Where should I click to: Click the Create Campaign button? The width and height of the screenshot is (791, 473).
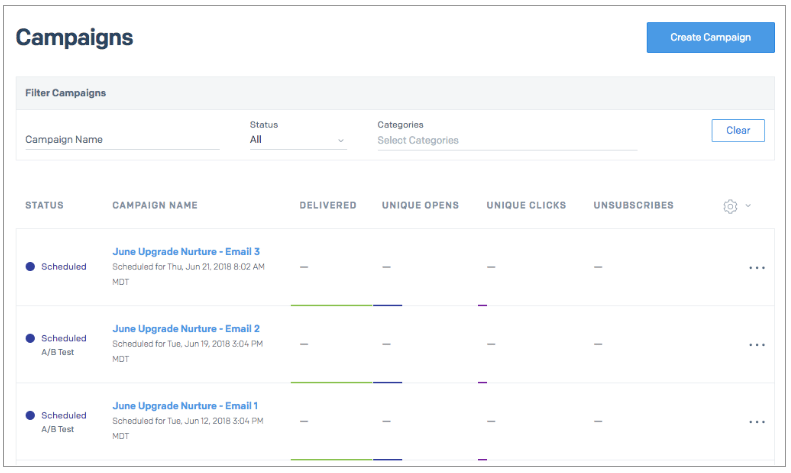710,38
